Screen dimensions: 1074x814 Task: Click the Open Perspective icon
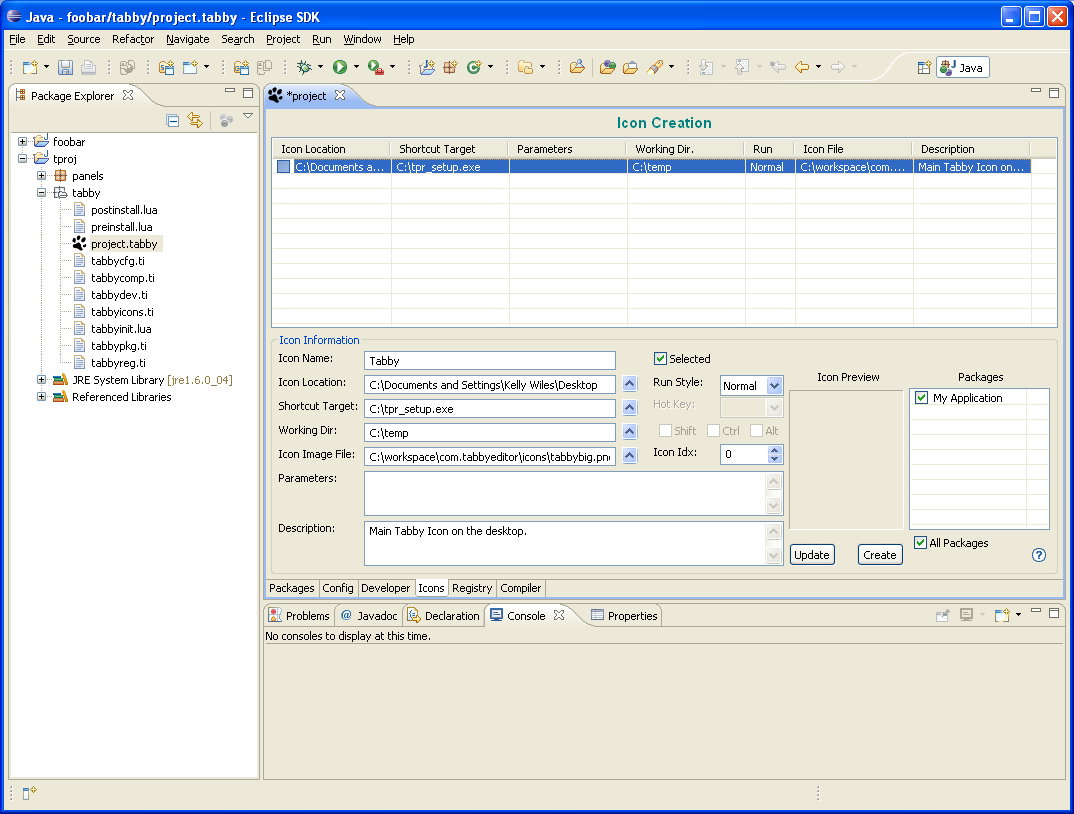point(924,67)
